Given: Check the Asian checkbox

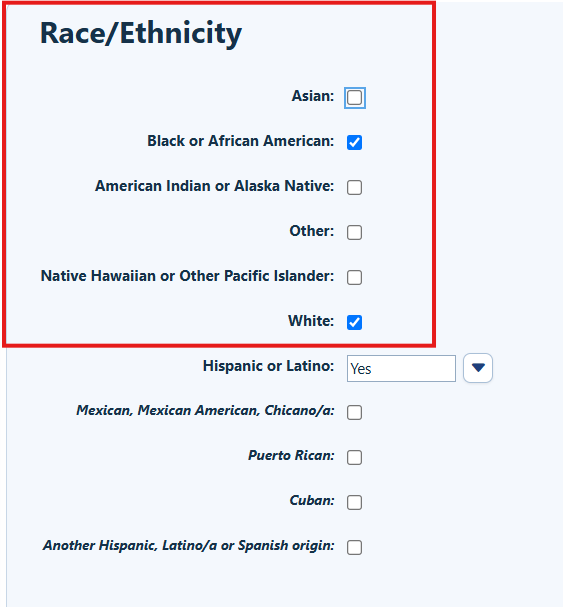Looking at the screenshot, I should [354, 98].
